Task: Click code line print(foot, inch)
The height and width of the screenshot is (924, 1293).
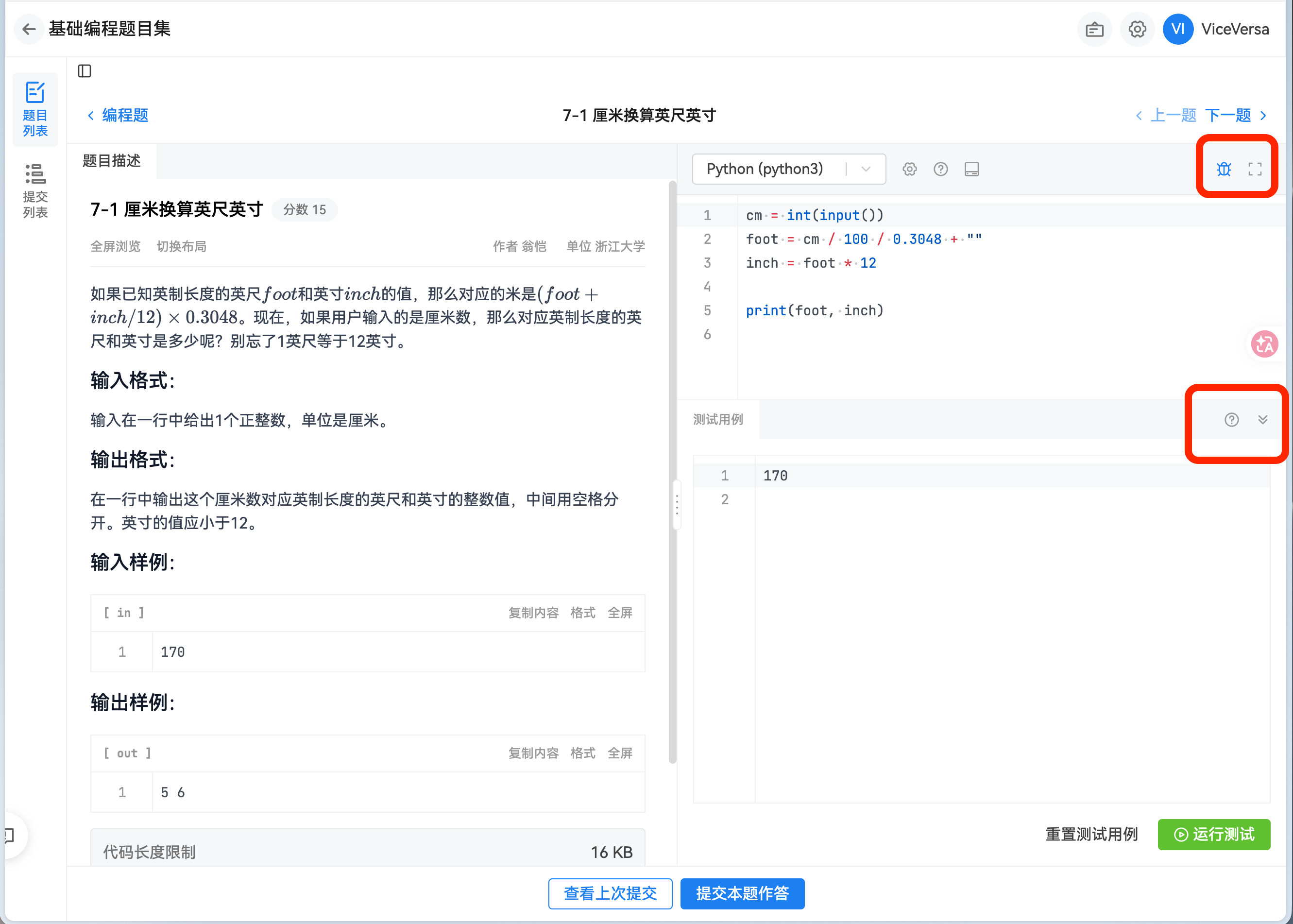Action: [814, 310]
